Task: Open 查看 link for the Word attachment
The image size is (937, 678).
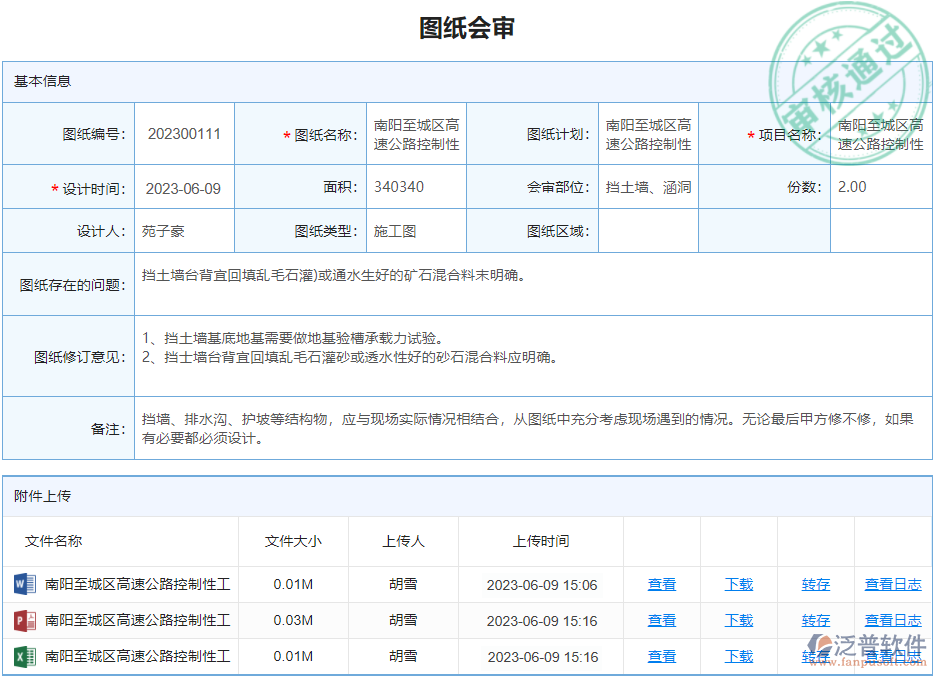Action: coord(661,584)
